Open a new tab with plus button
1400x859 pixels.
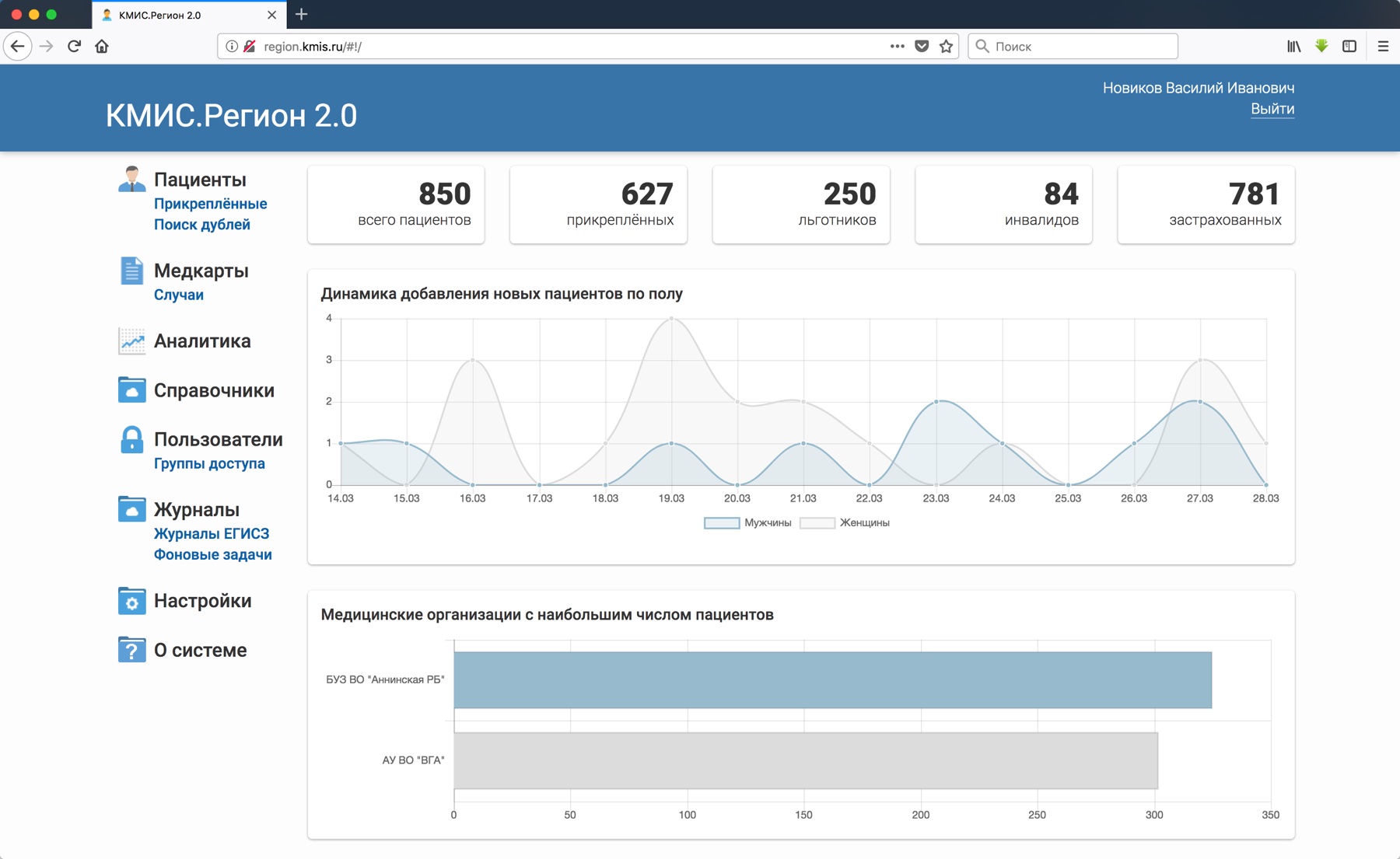pos(302,15)
